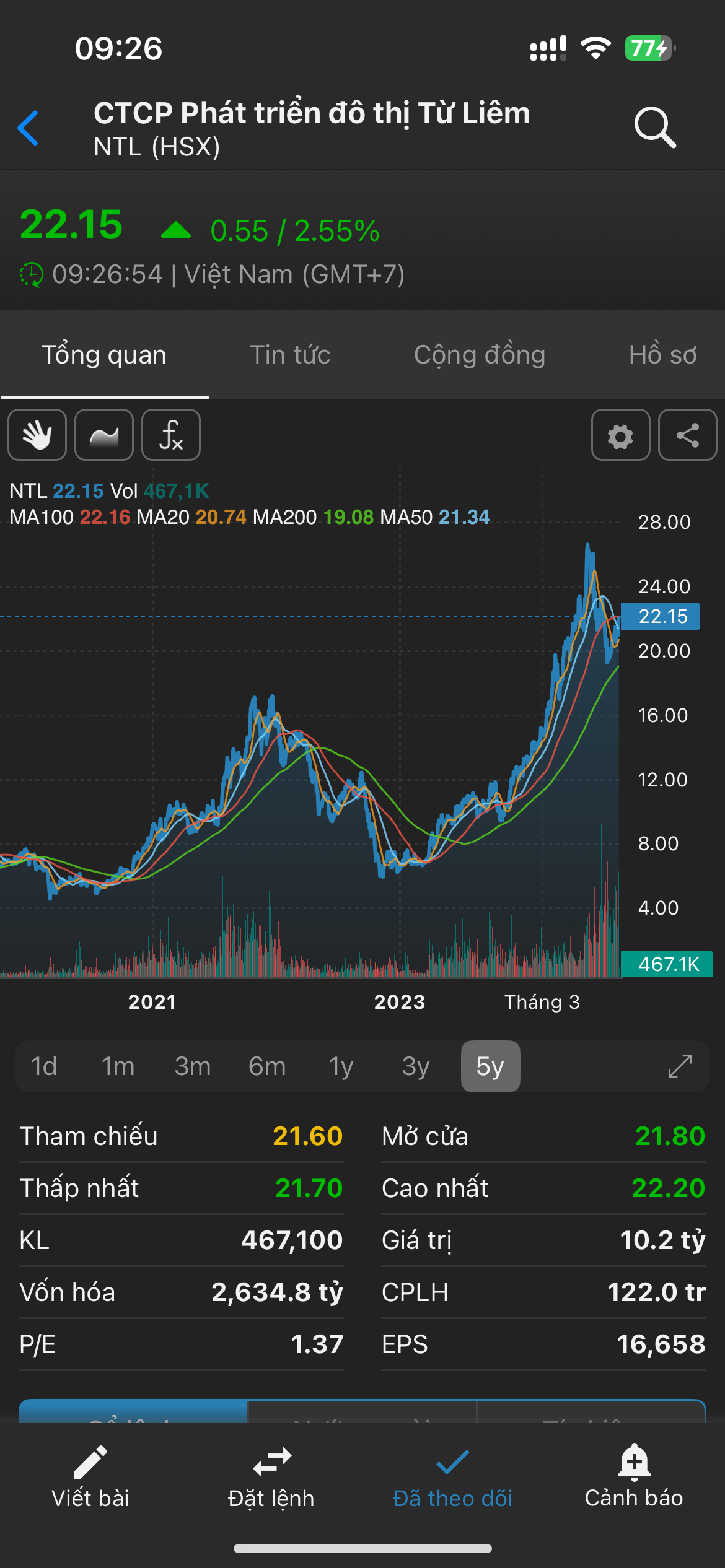Tap the NTL (HSX) ticker subtitle
This screenshot has width=725, height=1568.
click(x=157, y=147)
